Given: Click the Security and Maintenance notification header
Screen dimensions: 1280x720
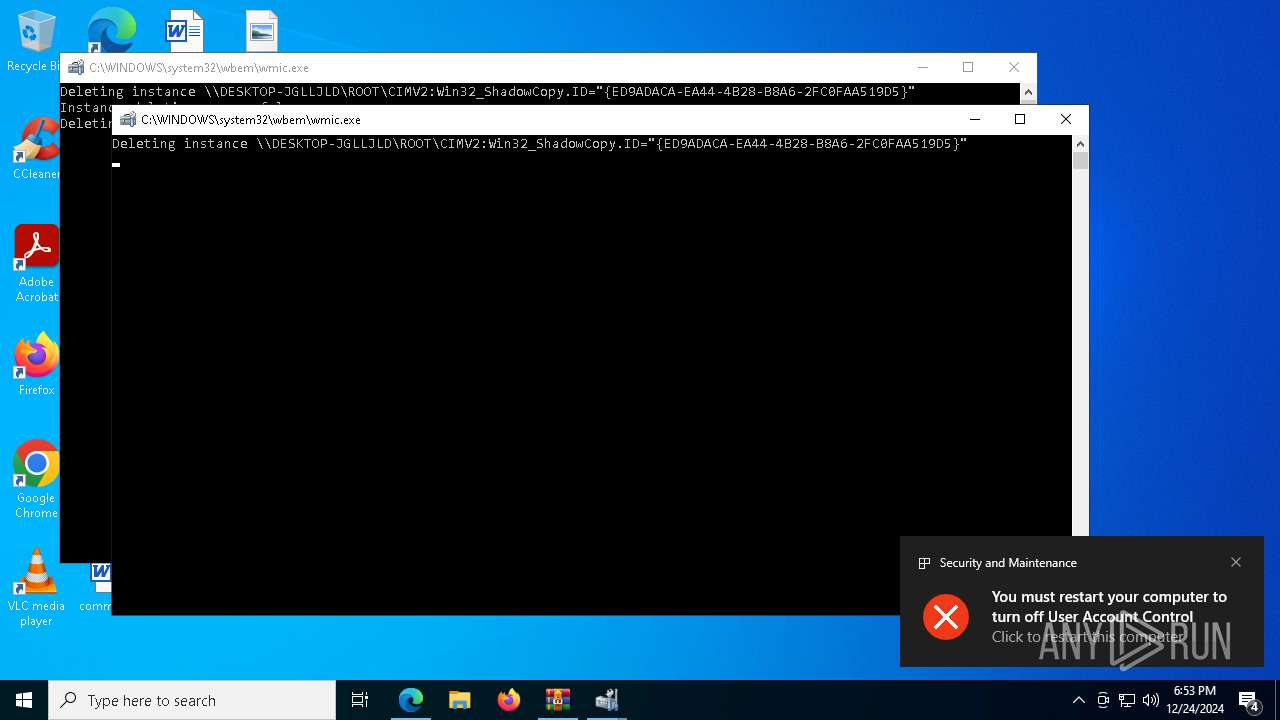Looking at the screenshot, I should [x=1008, y=563].
